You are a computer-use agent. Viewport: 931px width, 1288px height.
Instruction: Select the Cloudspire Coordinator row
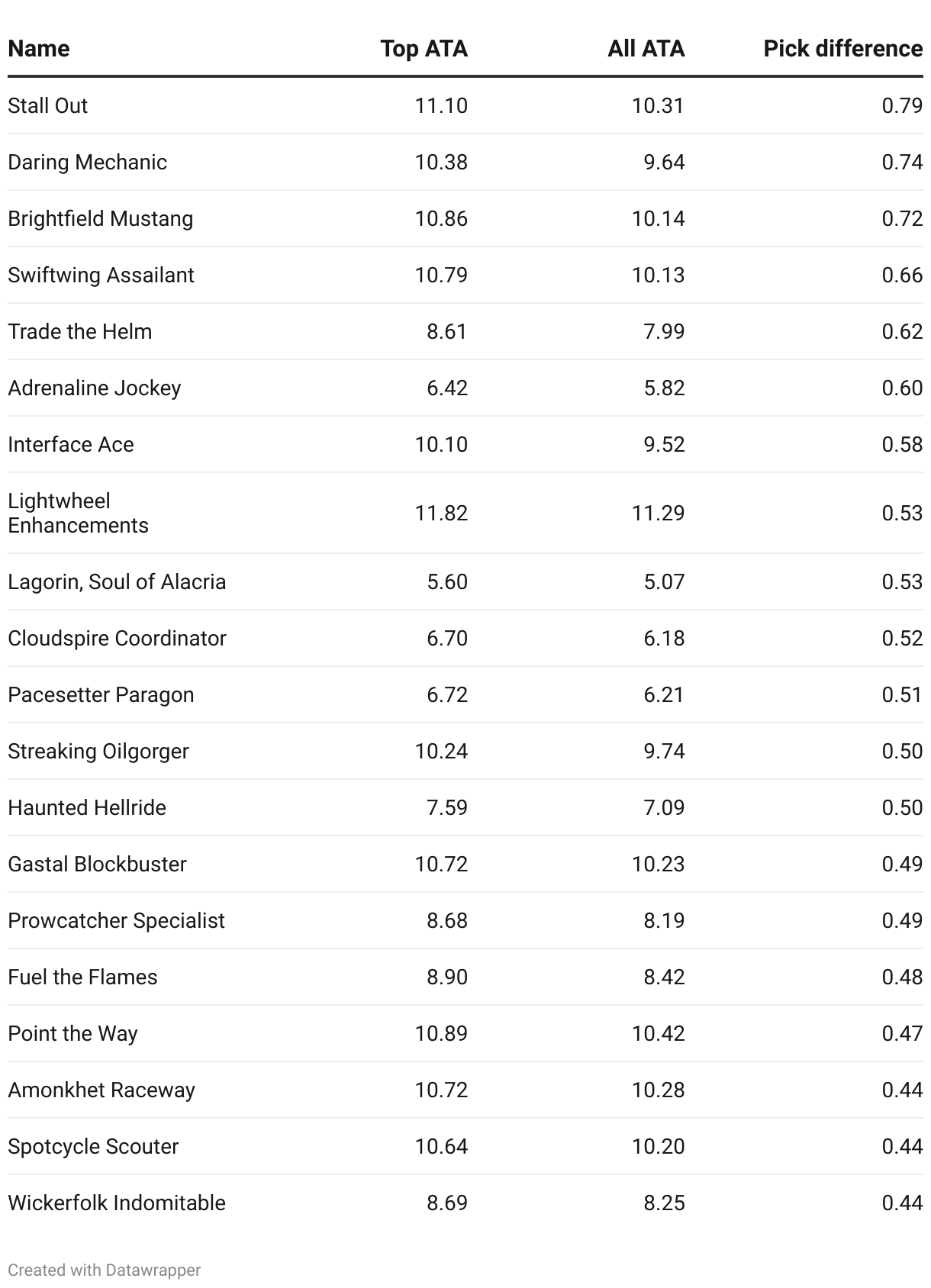pyautogui.click(x=465, y=638)
